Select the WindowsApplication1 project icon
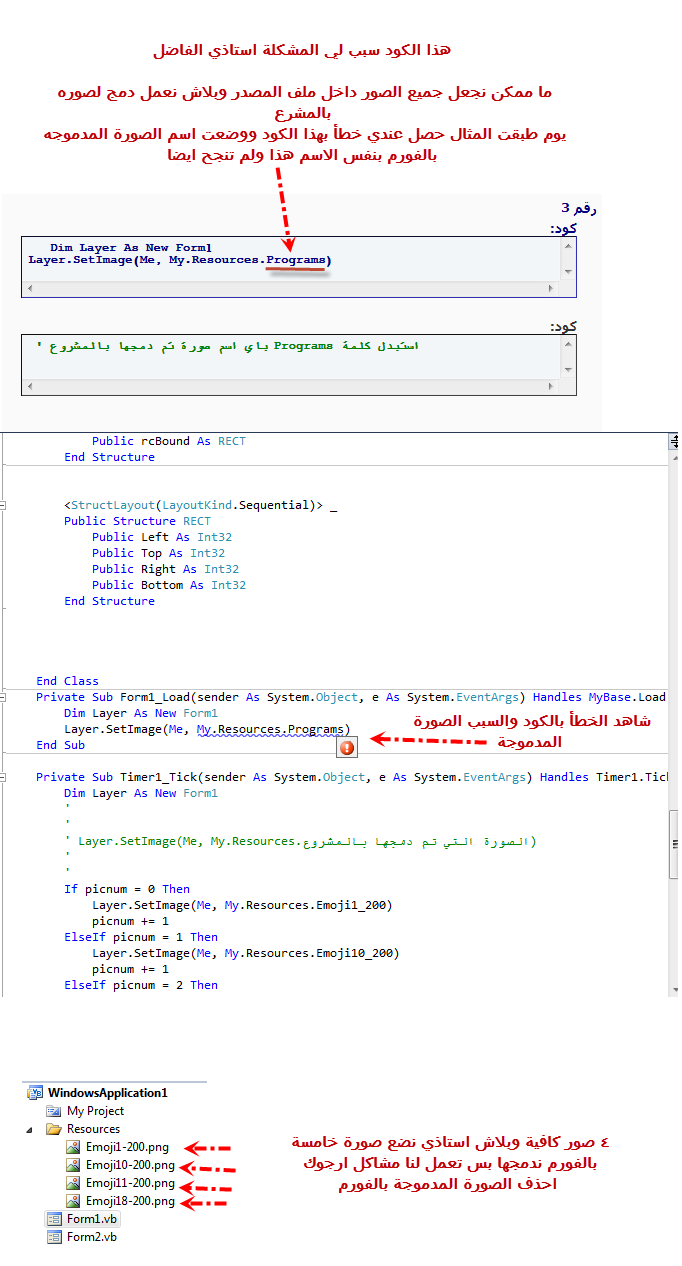682x1266 pixels. click(x=36, y=1093)
